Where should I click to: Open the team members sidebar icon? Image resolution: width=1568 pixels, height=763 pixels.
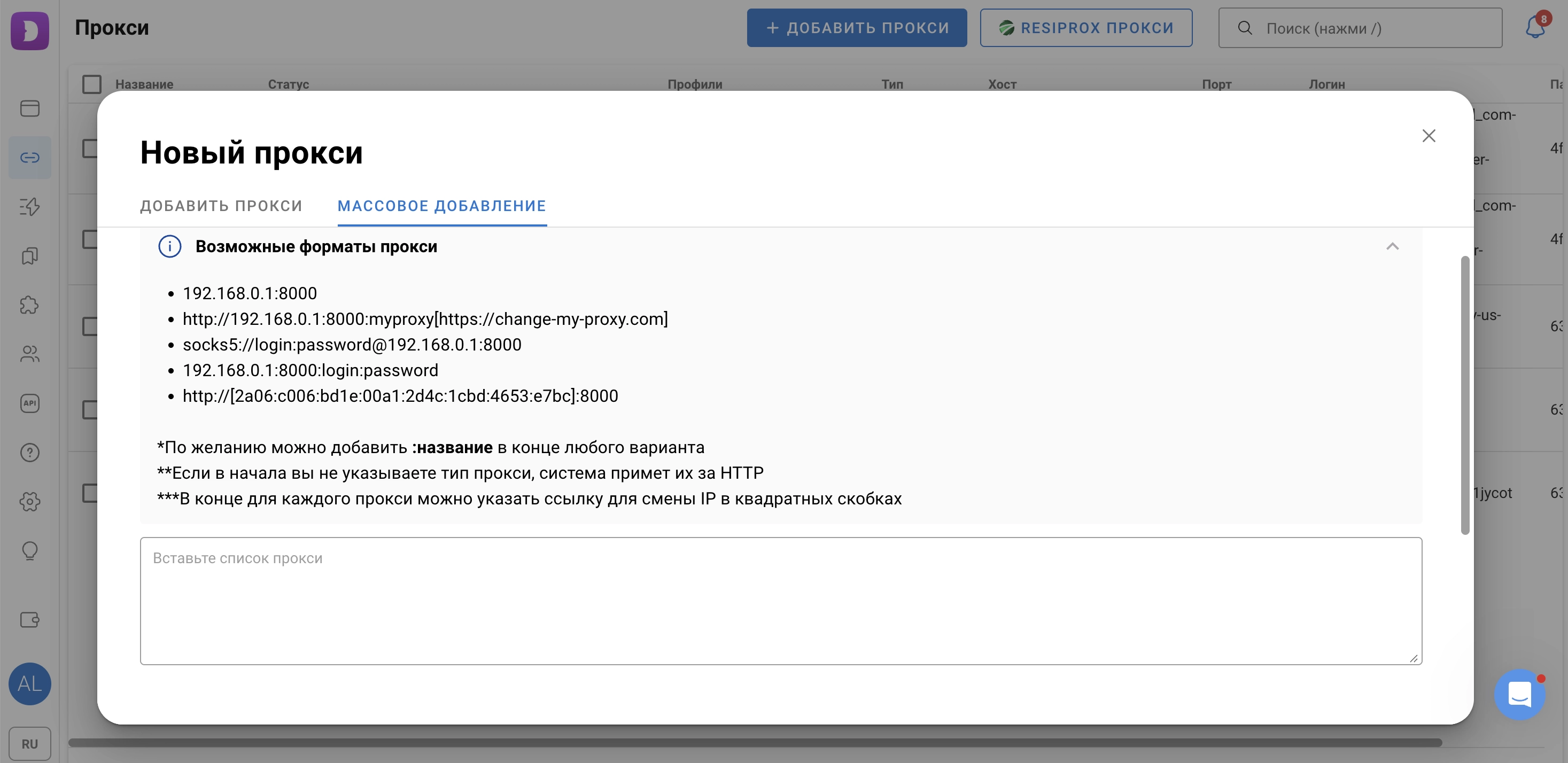[30, 354]
